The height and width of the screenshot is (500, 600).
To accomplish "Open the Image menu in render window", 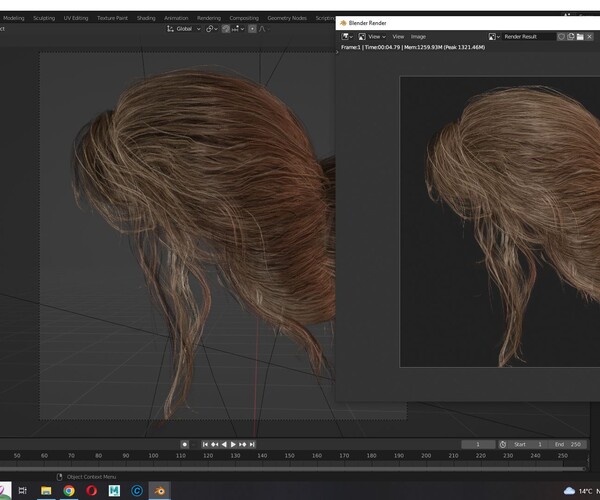I will pyautogui.click(x=418, y=37).
